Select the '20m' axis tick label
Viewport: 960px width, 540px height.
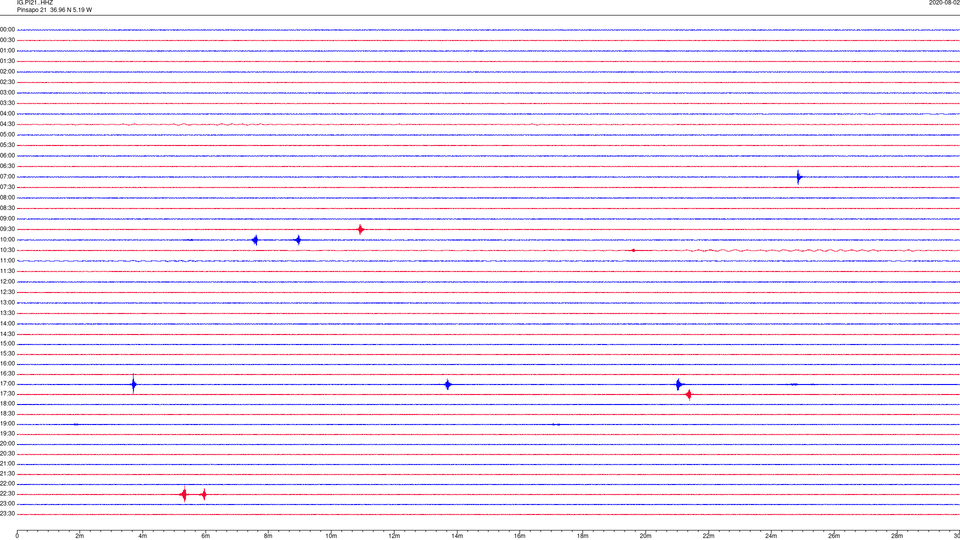coord(645,536)
